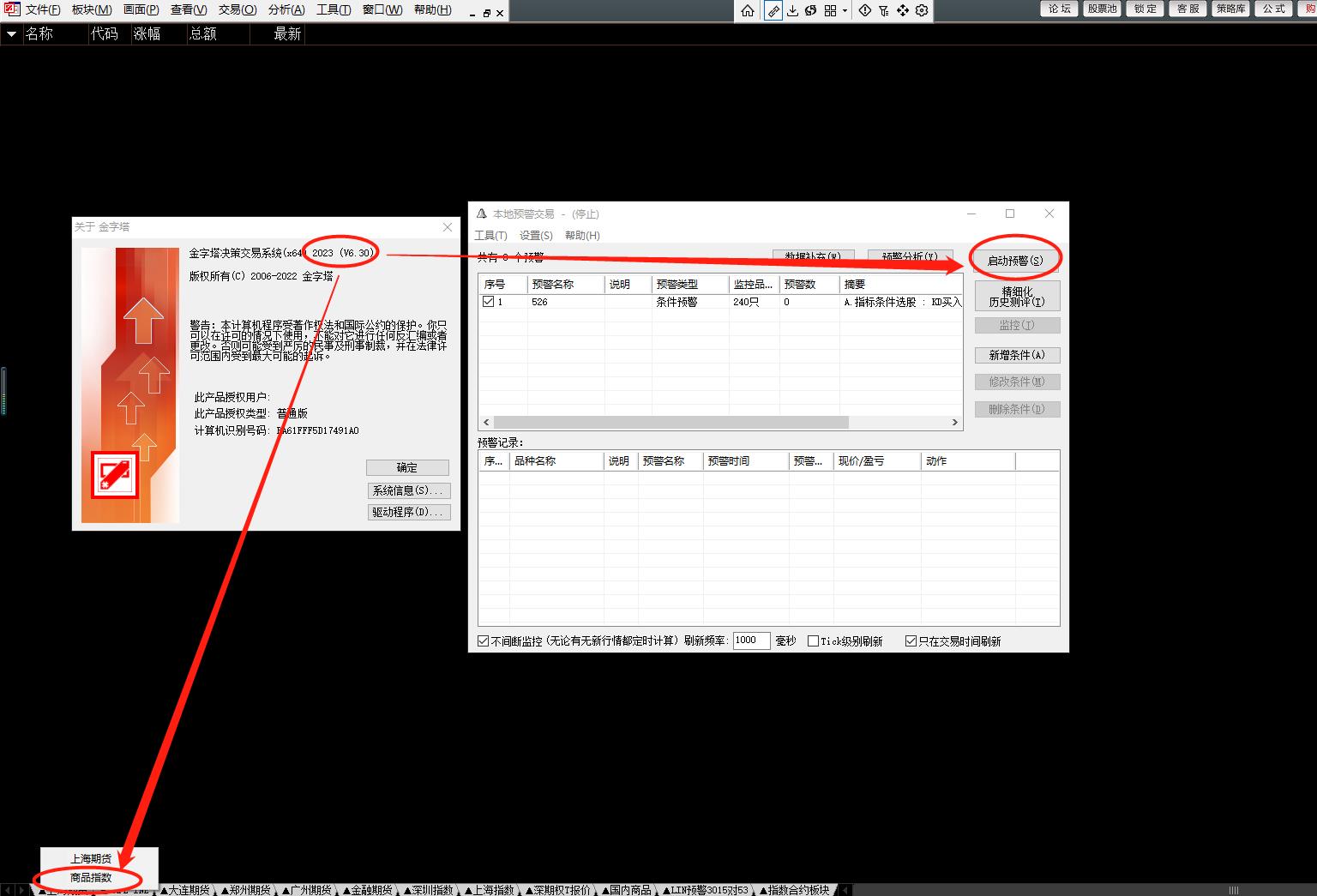1317x896 pixels.
Task: Restore the inner document window icon
Action: click(486, 13)
